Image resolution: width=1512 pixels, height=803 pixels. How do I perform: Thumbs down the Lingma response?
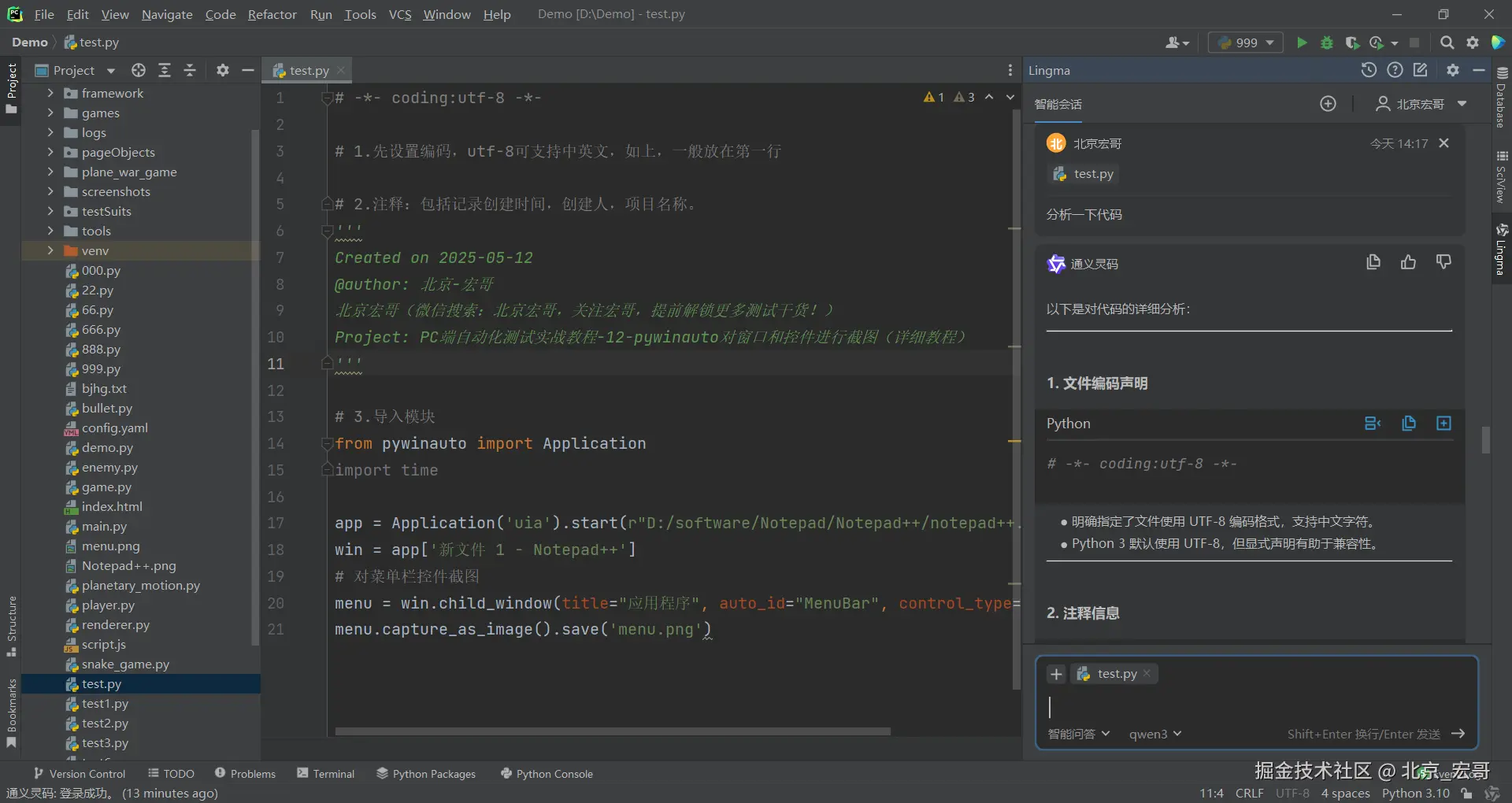1443,262
